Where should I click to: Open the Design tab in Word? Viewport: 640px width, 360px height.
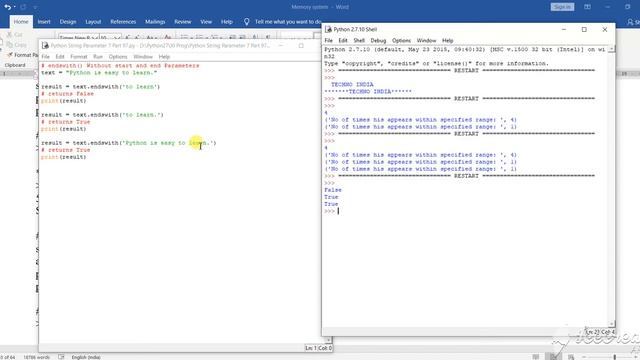(x=68, y=22)
